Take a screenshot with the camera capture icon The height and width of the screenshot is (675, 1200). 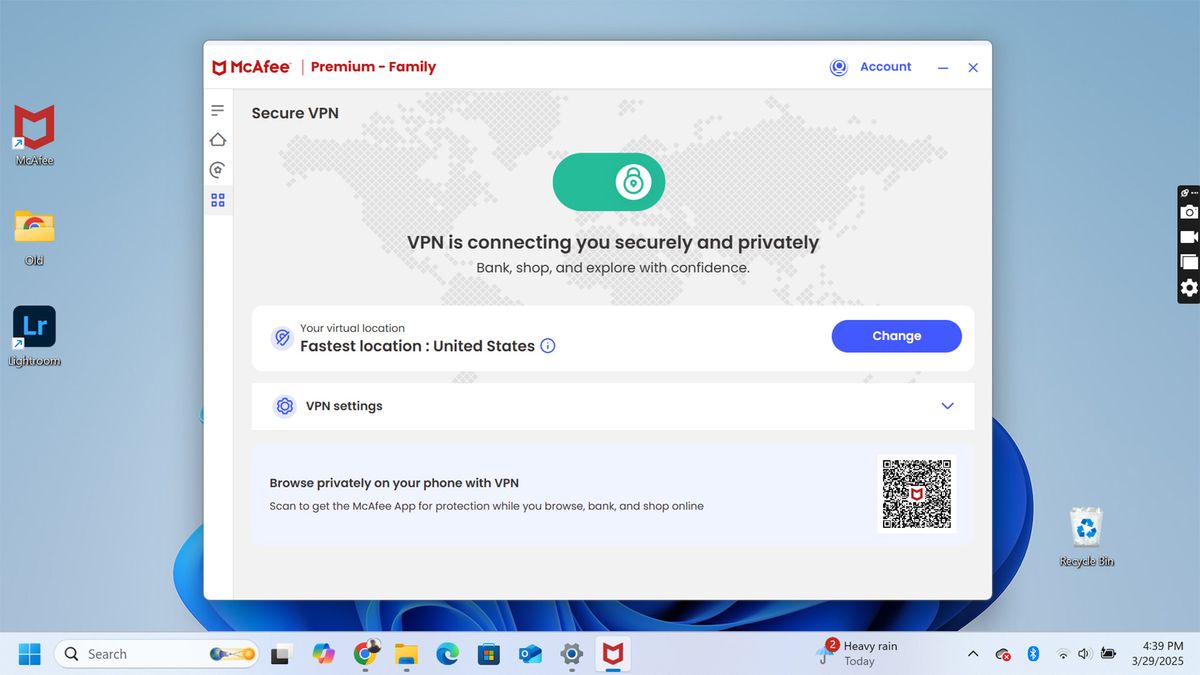(x=1188, y=211)
